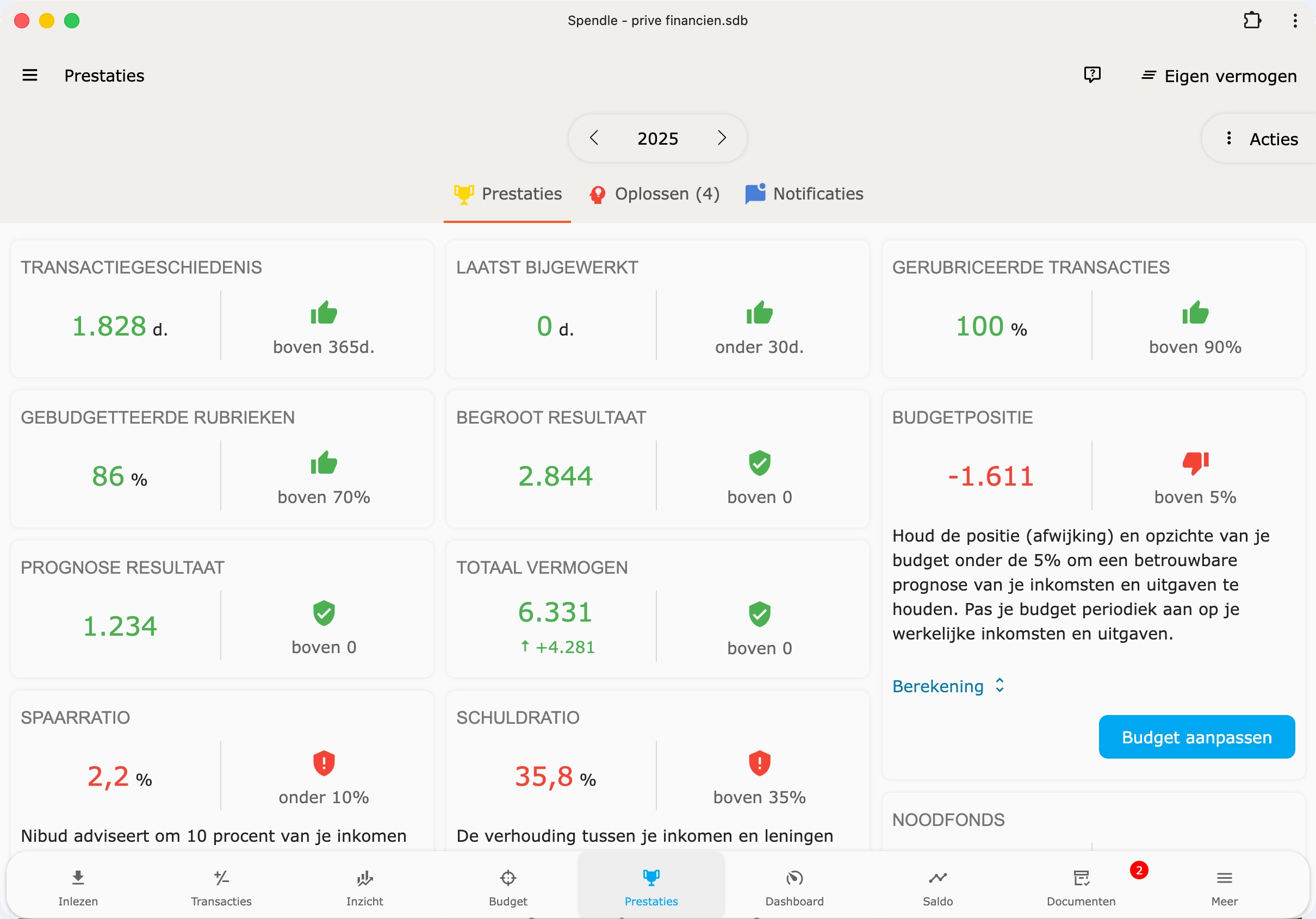Open the Acties menu
This screenshot has height=919, width=1316.
pyautogui.click(x=1262, y=139)
